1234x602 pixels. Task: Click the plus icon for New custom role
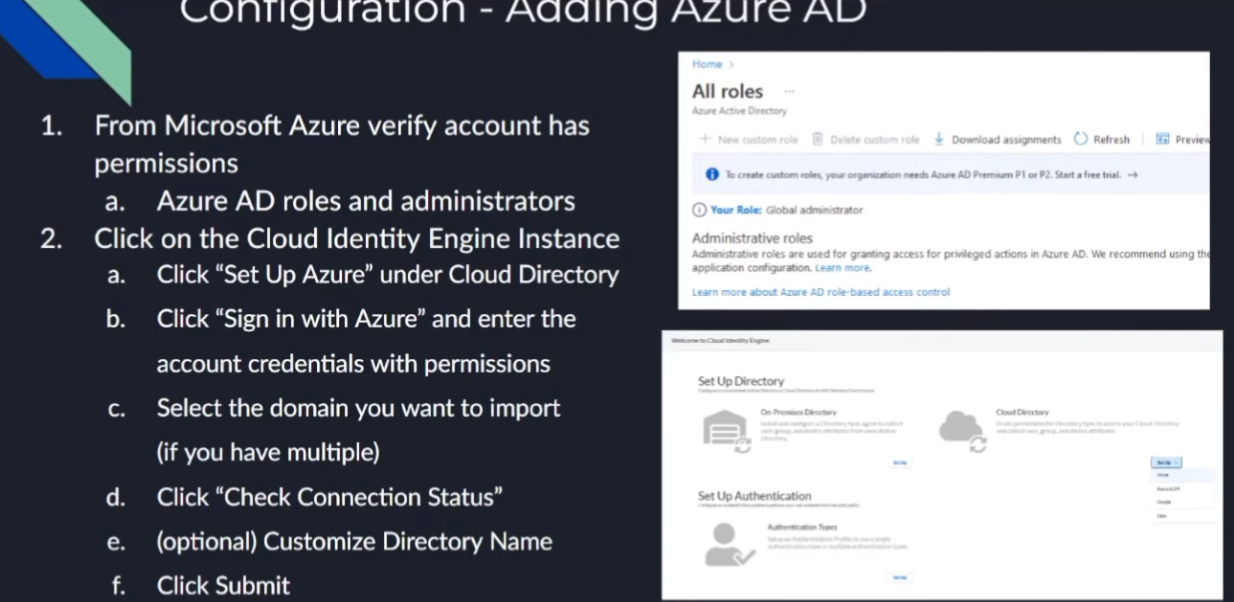(704, 140)
